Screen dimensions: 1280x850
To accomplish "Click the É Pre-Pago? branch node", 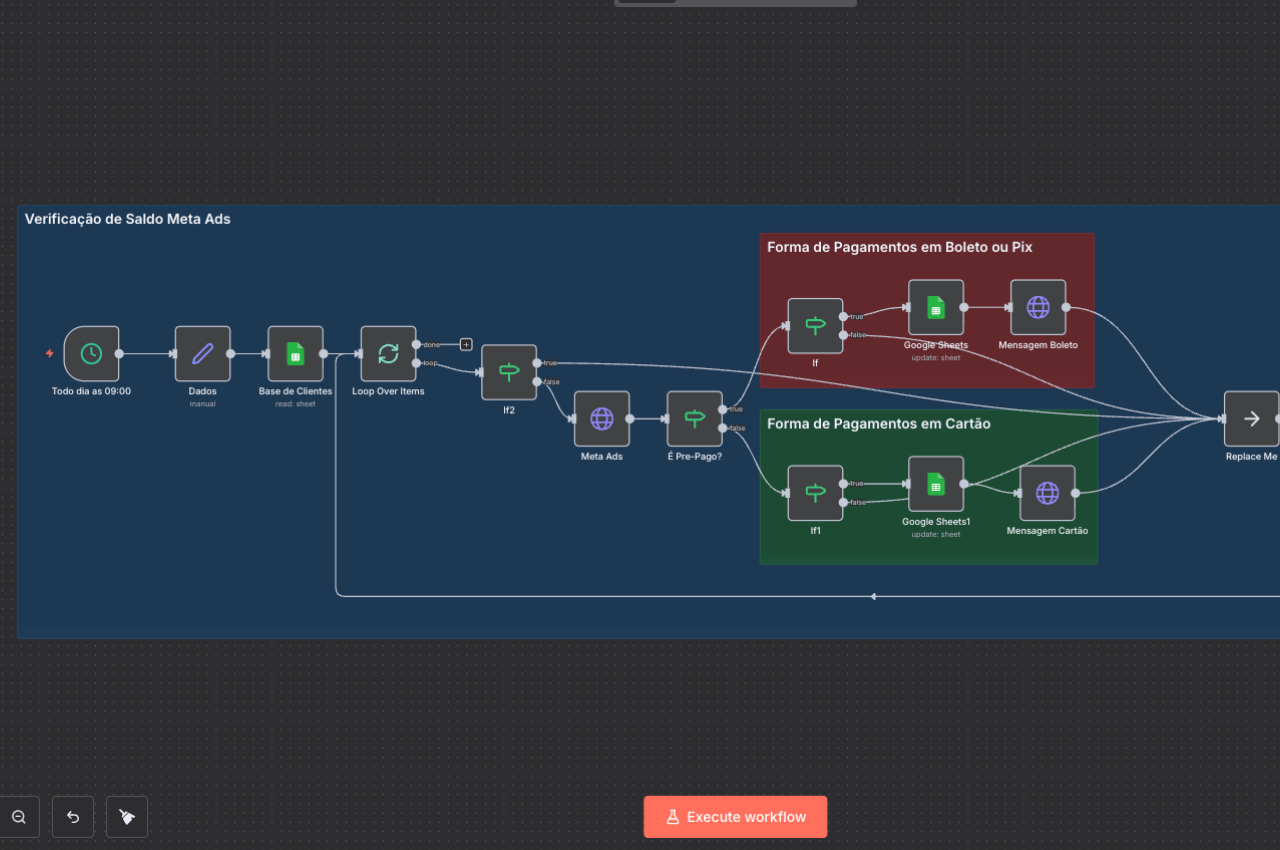I will tap(694, 418).
